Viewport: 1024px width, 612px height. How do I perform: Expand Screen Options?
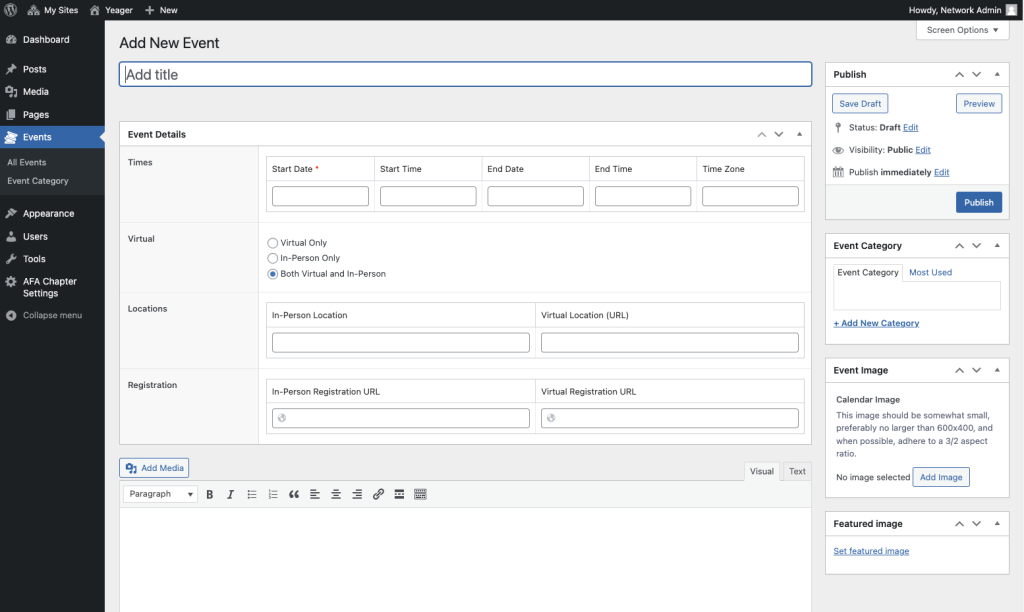point(963,30)
